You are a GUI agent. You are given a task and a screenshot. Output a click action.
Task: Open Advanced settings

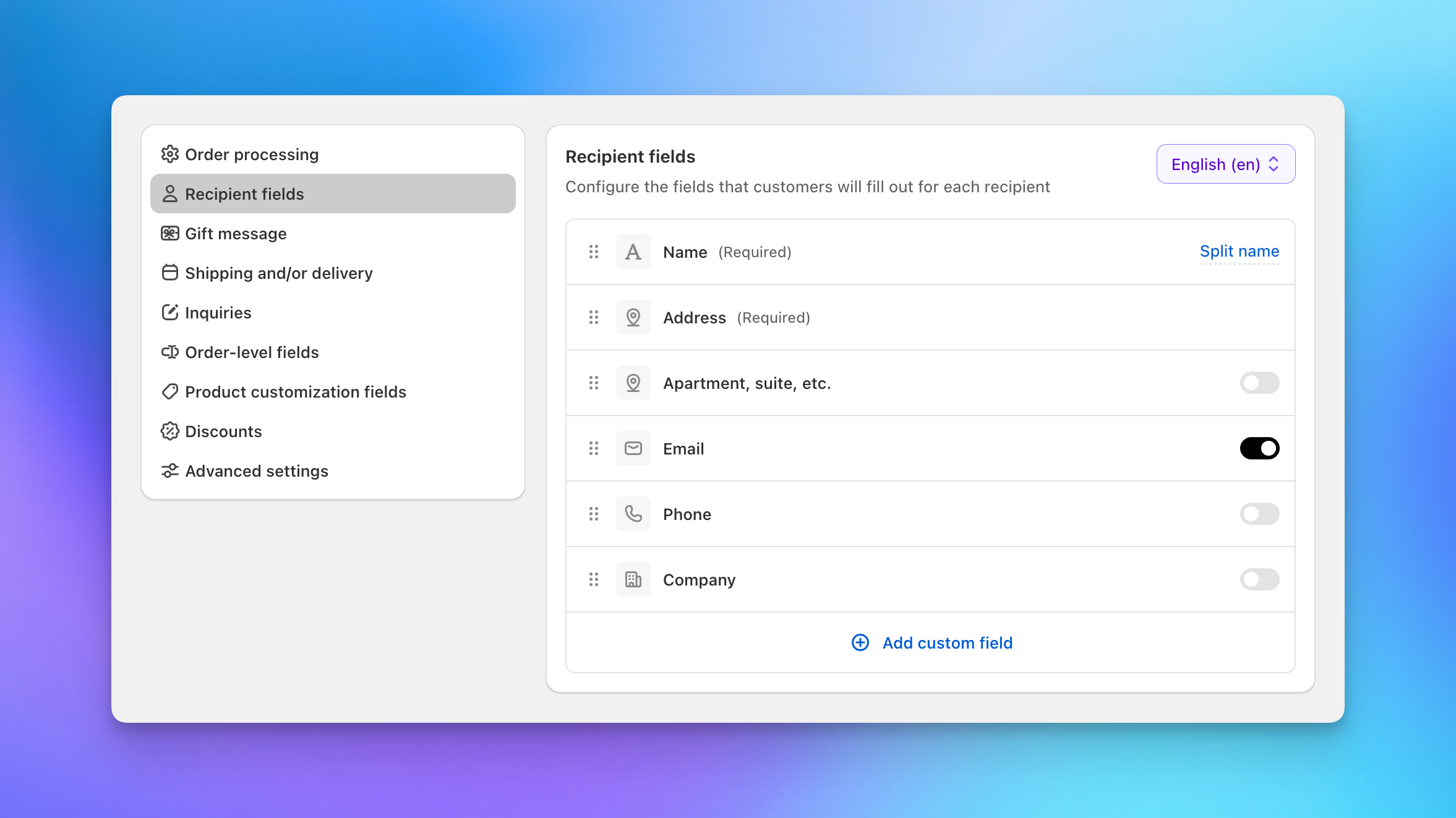click(x=333, y=471)
